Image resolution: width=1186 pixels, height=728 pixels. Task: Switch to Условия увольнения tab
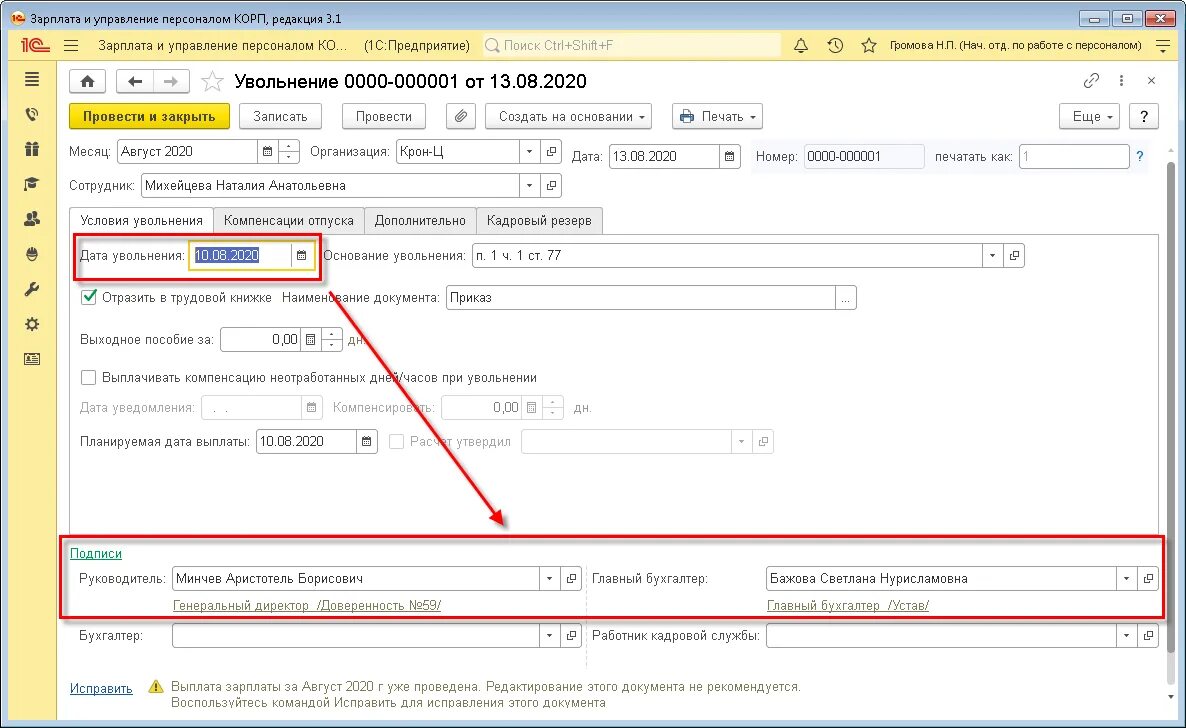coord(141,220)
